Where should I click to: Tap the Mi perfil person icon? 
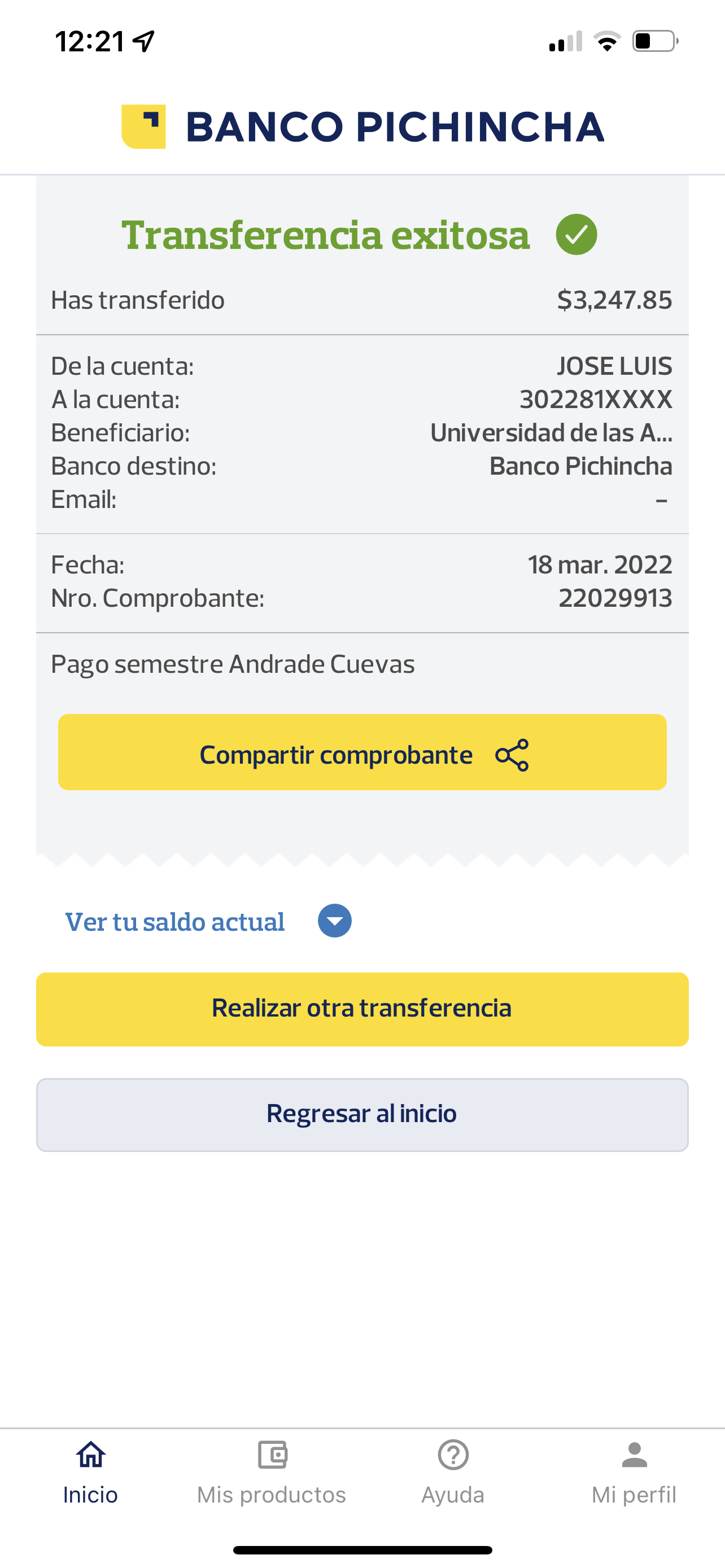[634, 1454]
